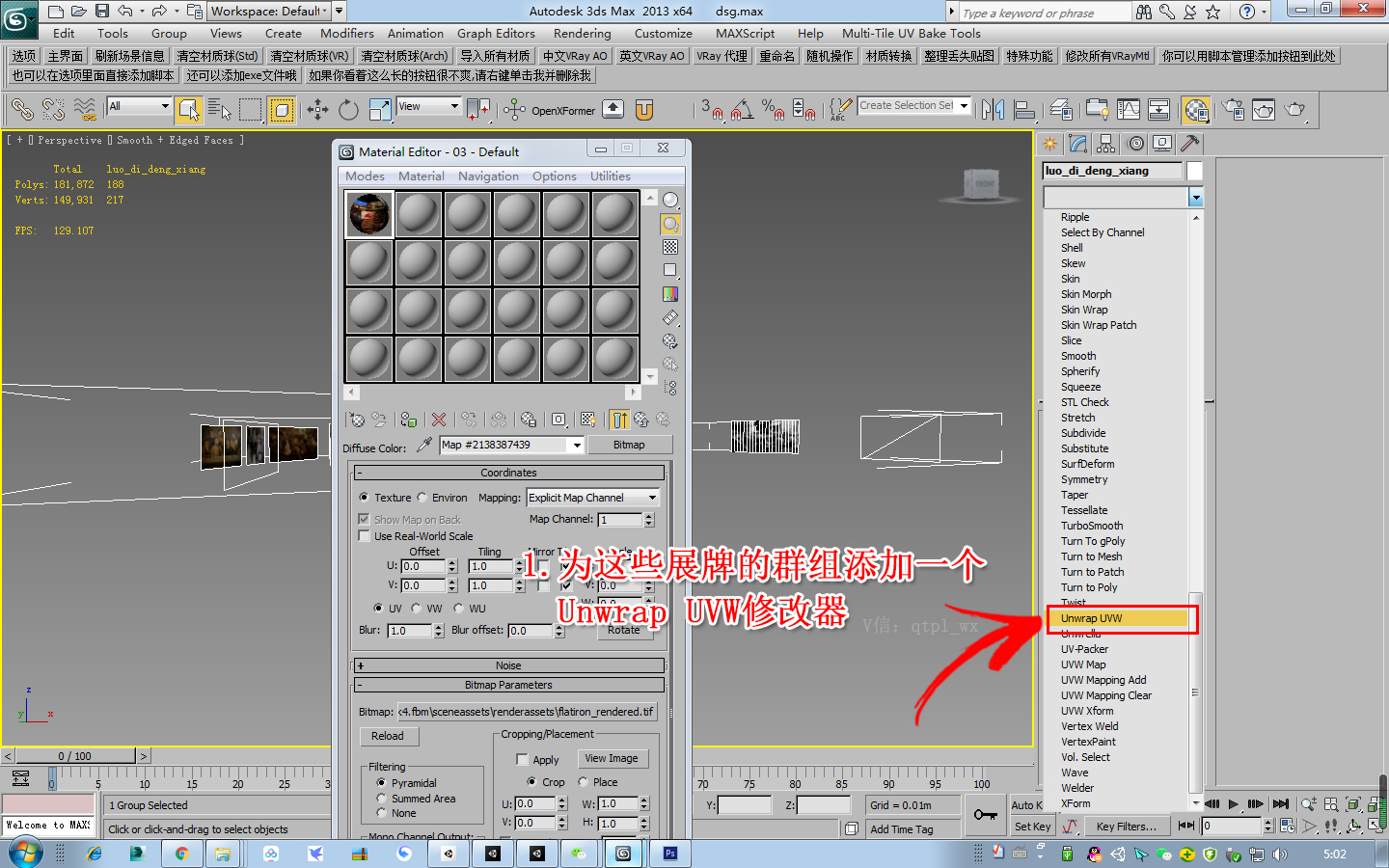Click the Reload bitmap button

388,736
